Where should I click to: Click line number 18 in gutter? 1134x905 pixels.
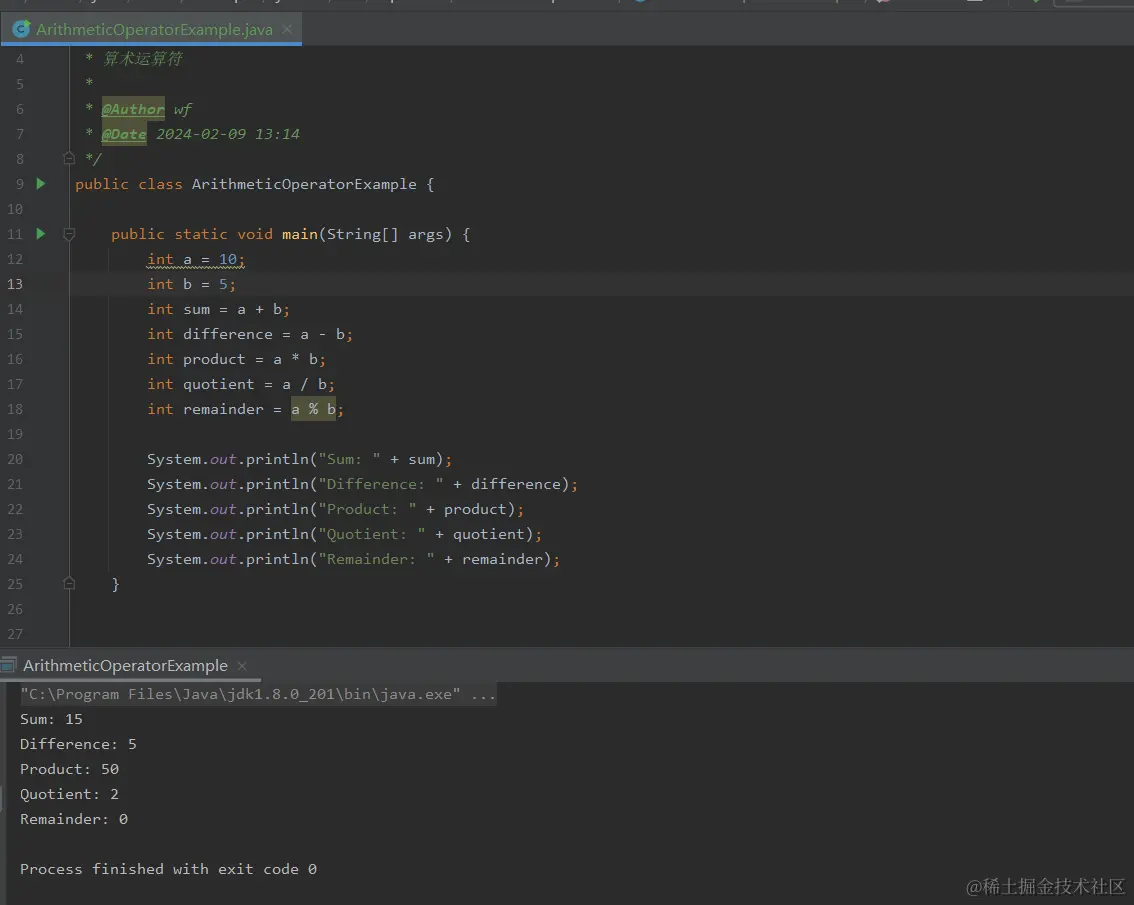(x=15, y=409)
